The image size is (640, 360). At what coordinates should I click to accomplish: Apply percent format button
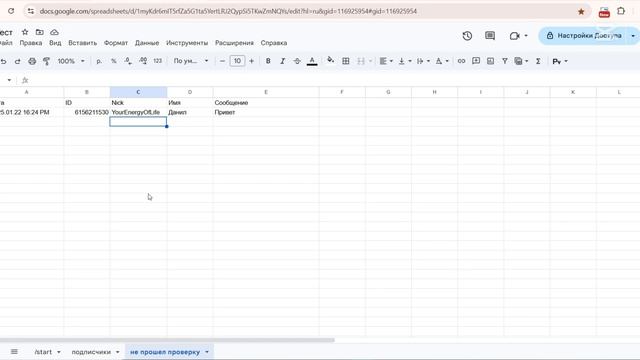[x=114, y=61]
